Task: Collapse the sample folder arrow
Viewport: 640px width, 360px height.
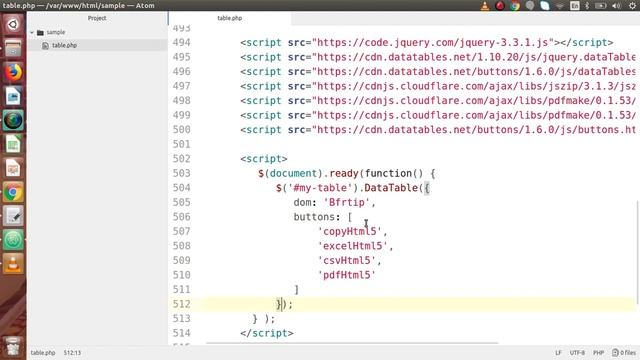Action: click(32, 32)
